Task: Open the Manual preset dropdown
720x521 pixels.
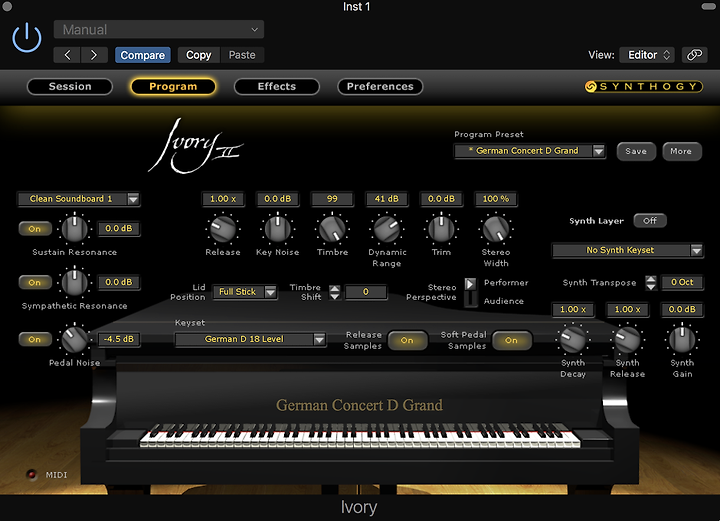Action: (159, 29)
